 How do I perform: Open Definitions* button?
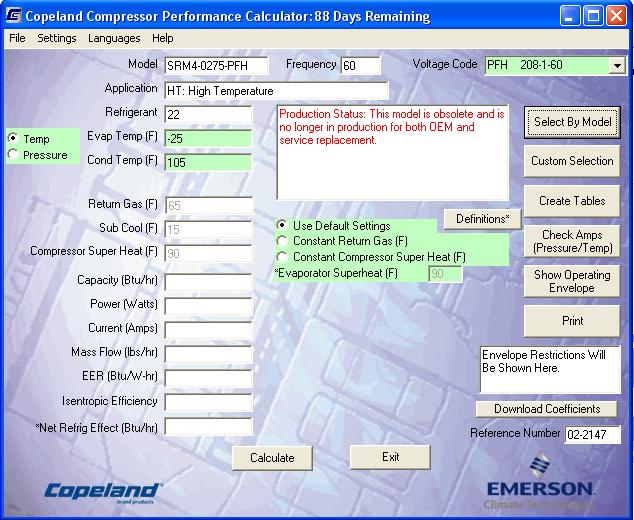pos(482,219)
